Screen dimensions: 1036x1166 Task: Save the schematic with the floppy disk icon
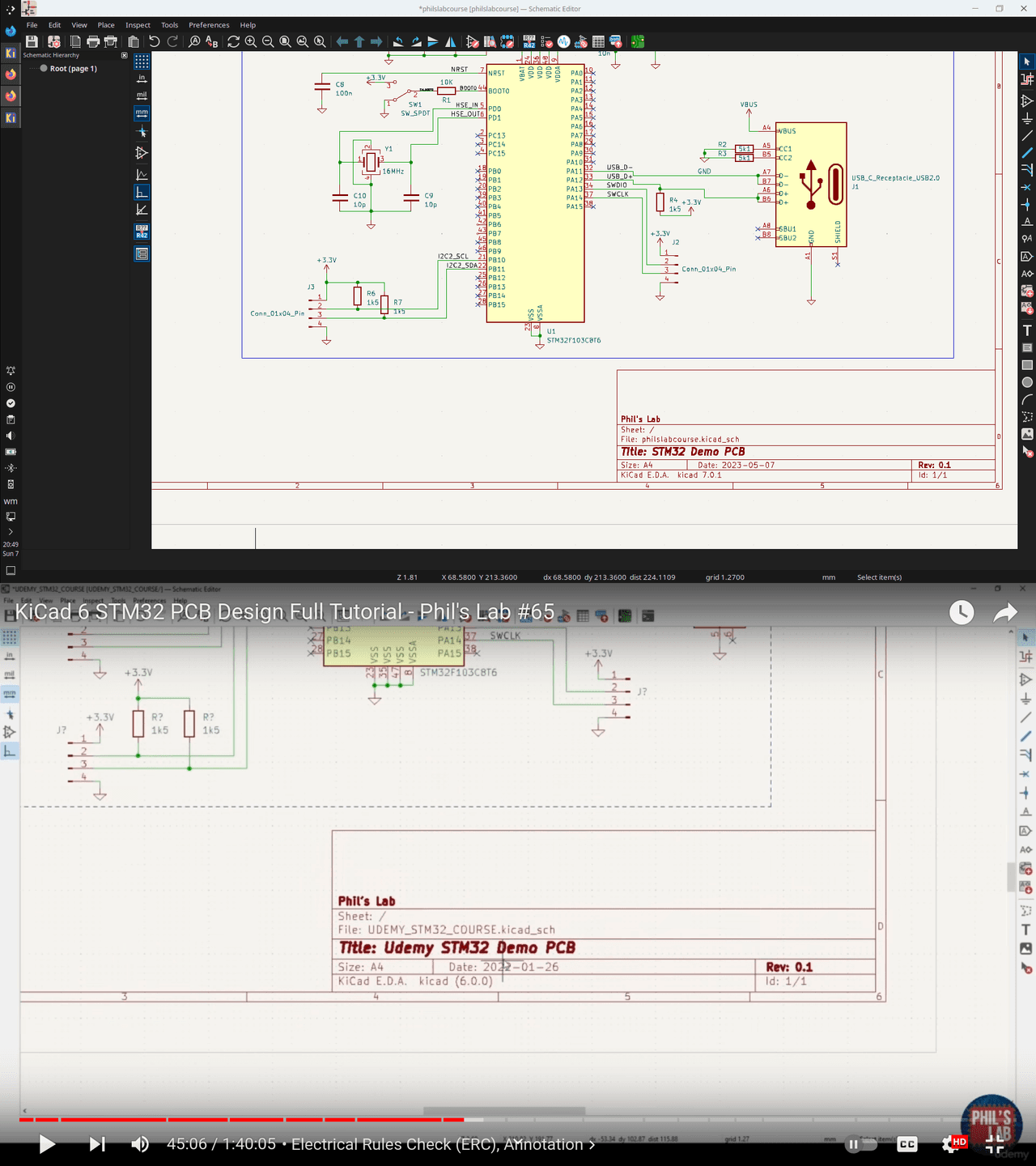click(32, 41)
